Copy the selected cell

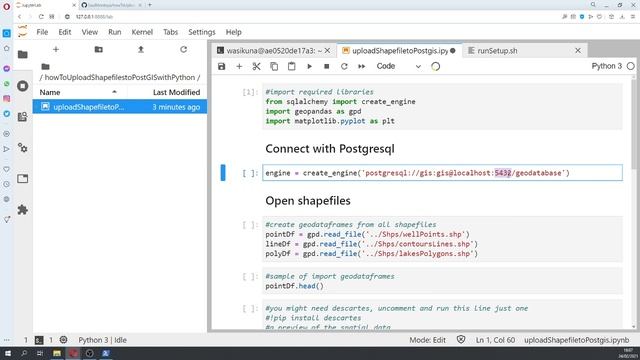tap(274, 66)
